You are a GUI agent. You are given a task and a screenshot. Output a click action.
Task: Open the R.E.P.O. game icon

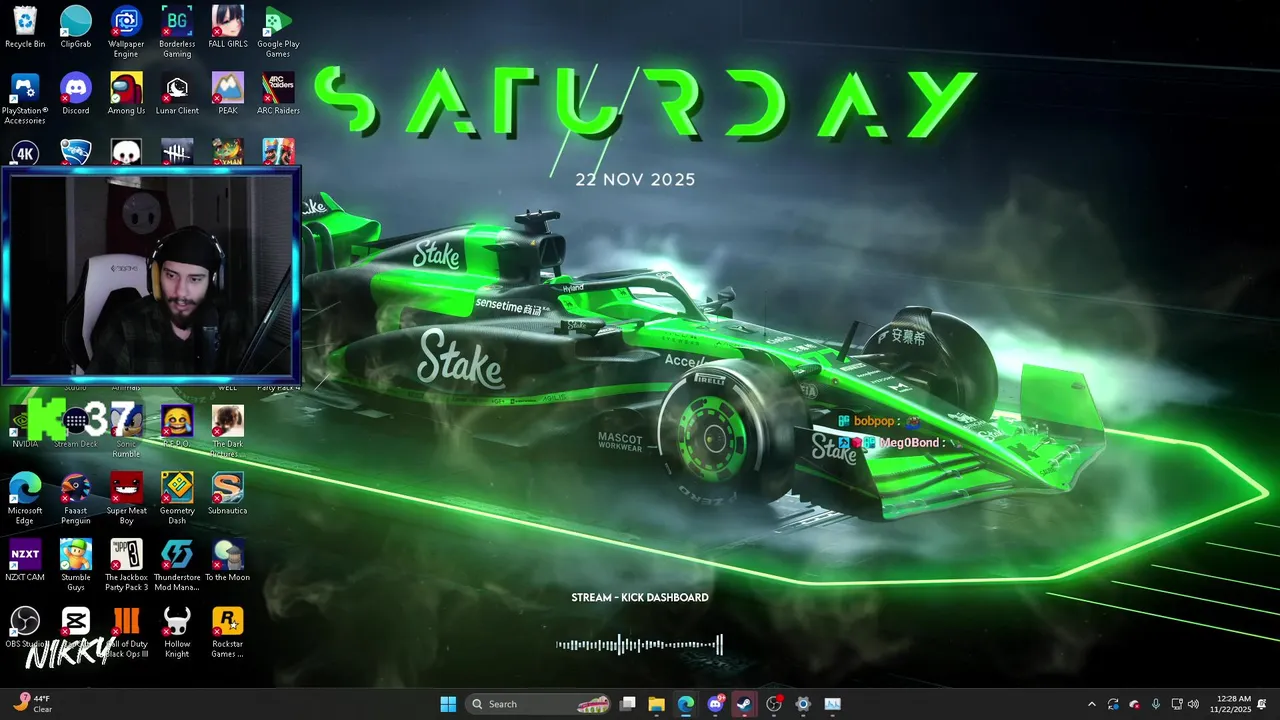tap(177, 427)
